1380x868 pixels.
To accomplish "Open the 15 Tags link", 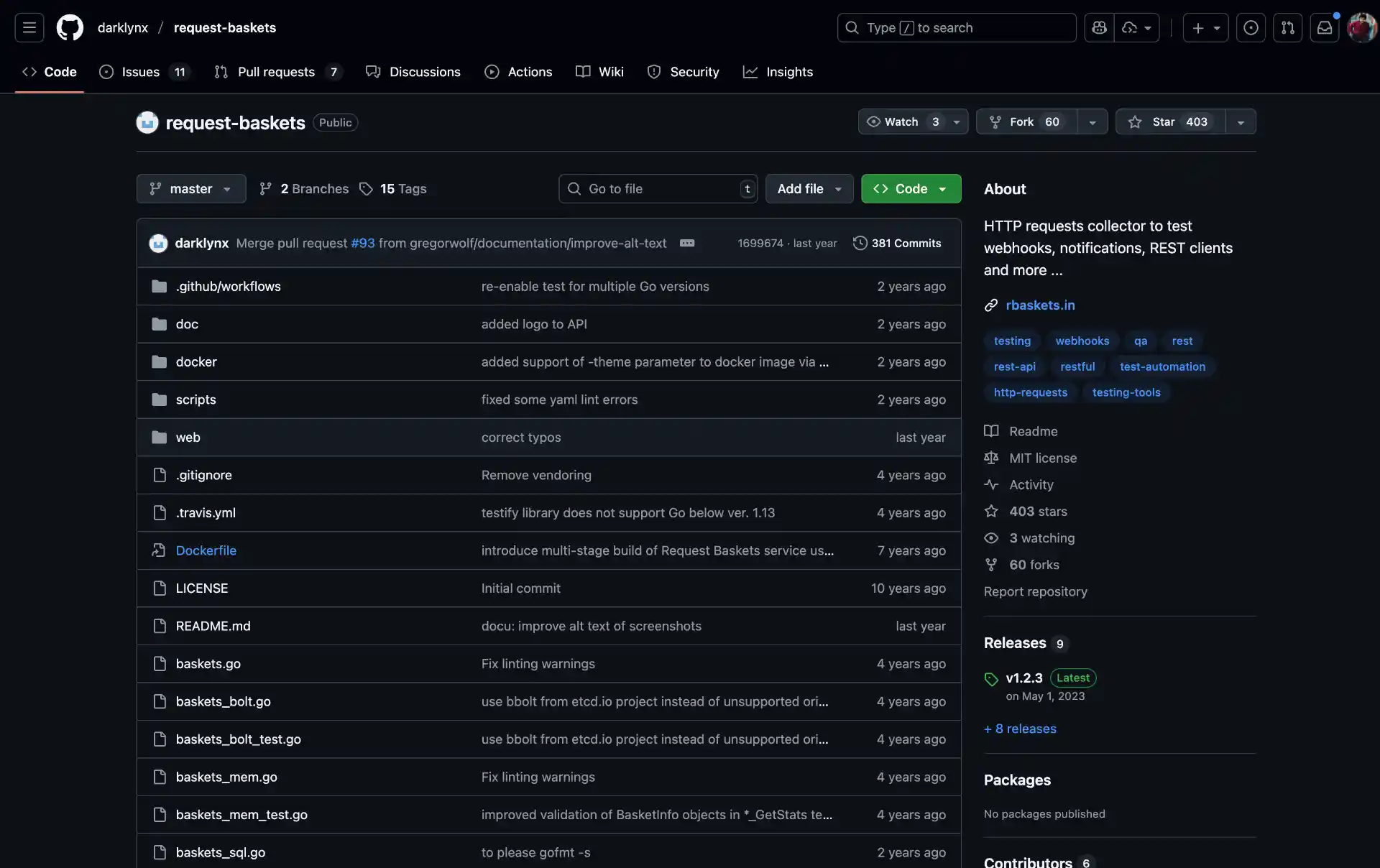I will click(x=393, y=188).
